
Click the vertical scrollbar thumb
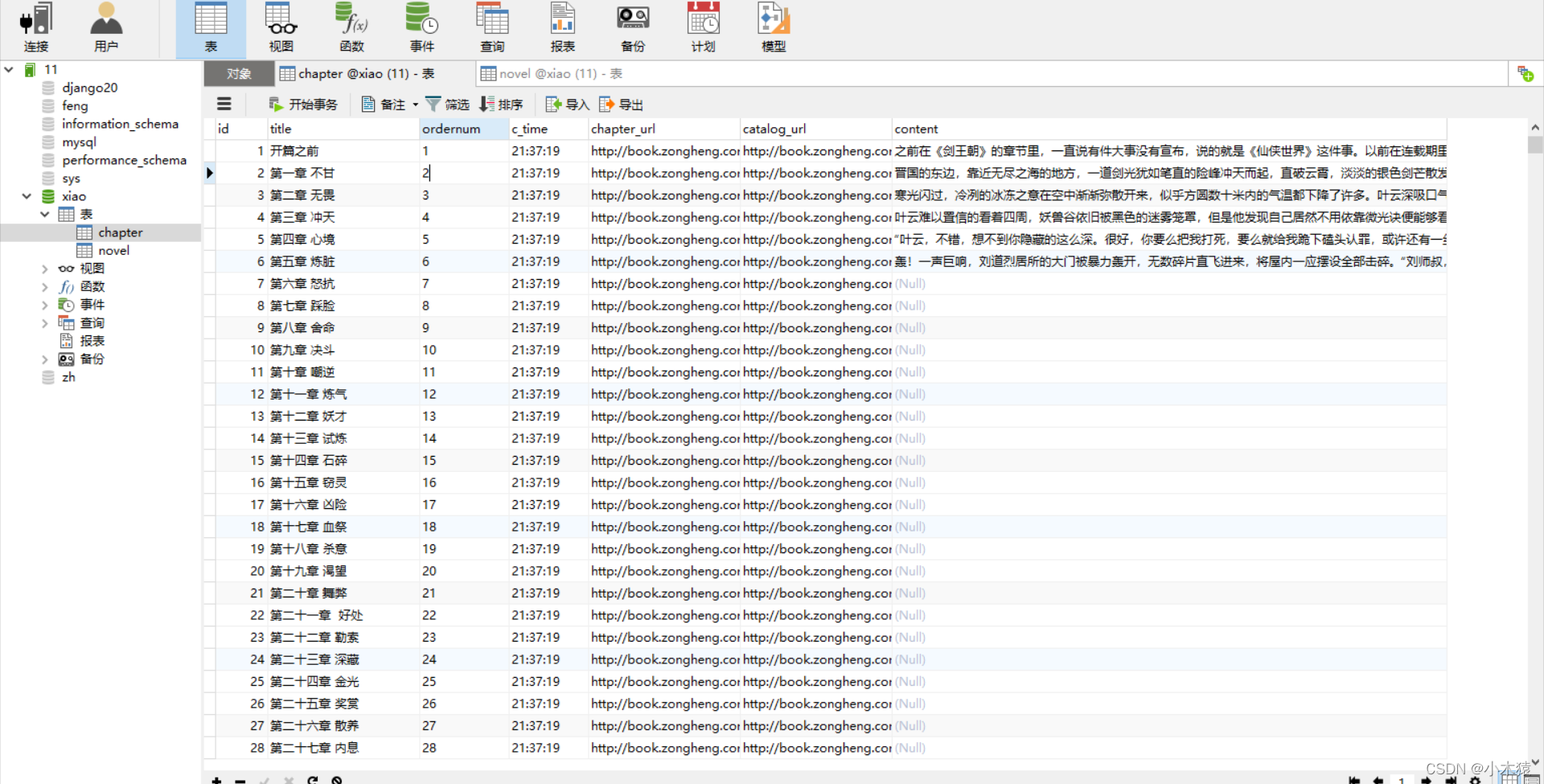(x=1535, y=145)
